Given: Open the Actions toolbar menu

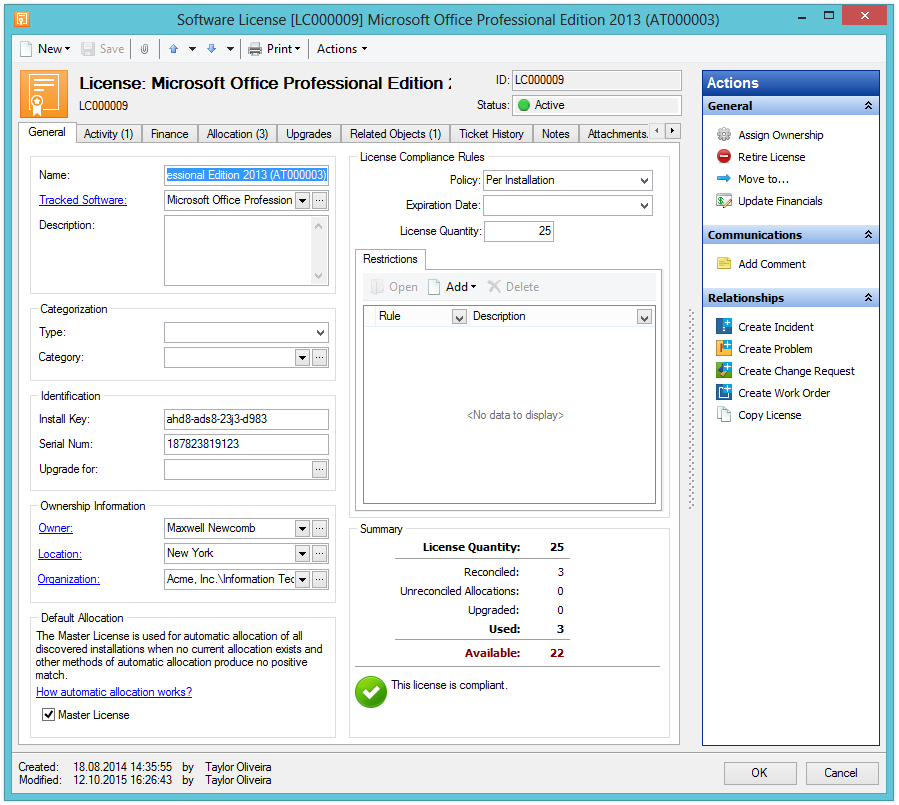Looking at the screenshot, I should 342,49.
